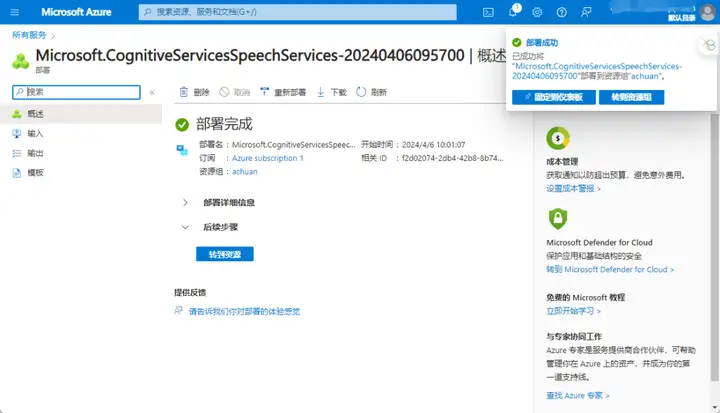Select 概述 in left menu
Screen dimensions: 720x413
tap(81, 114)
